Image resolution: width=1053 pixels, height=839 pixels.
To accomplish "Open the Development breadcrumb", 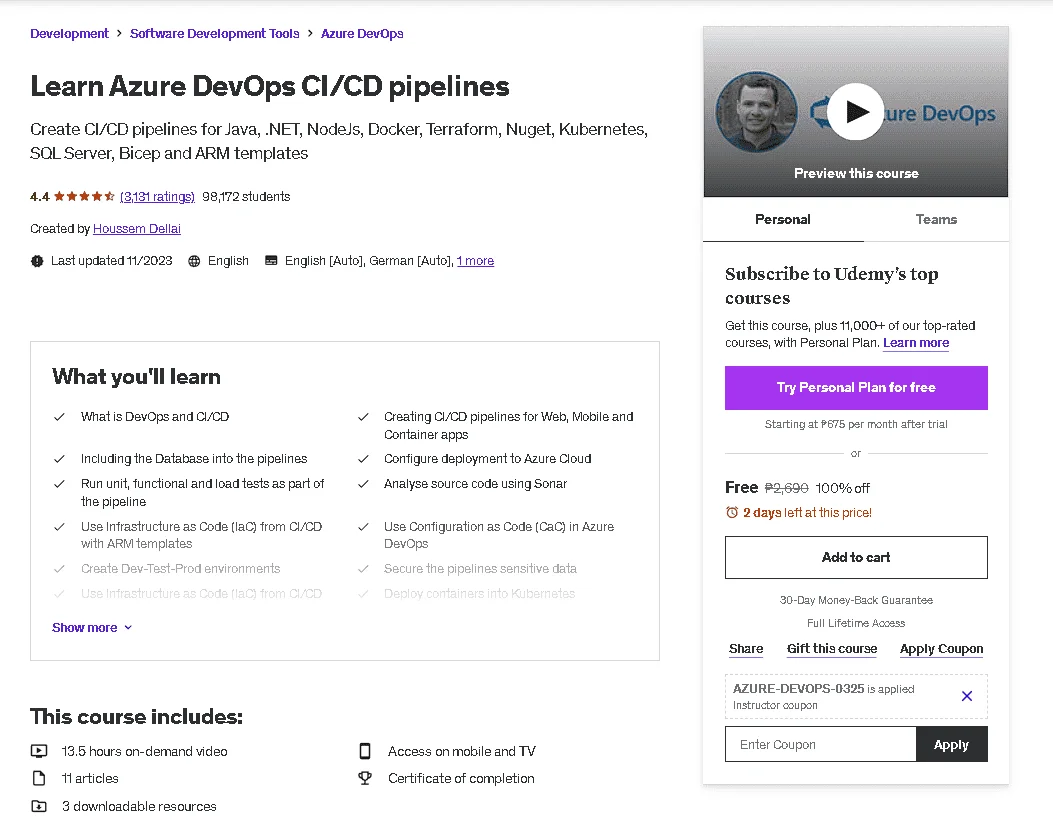I will (69, 34).
